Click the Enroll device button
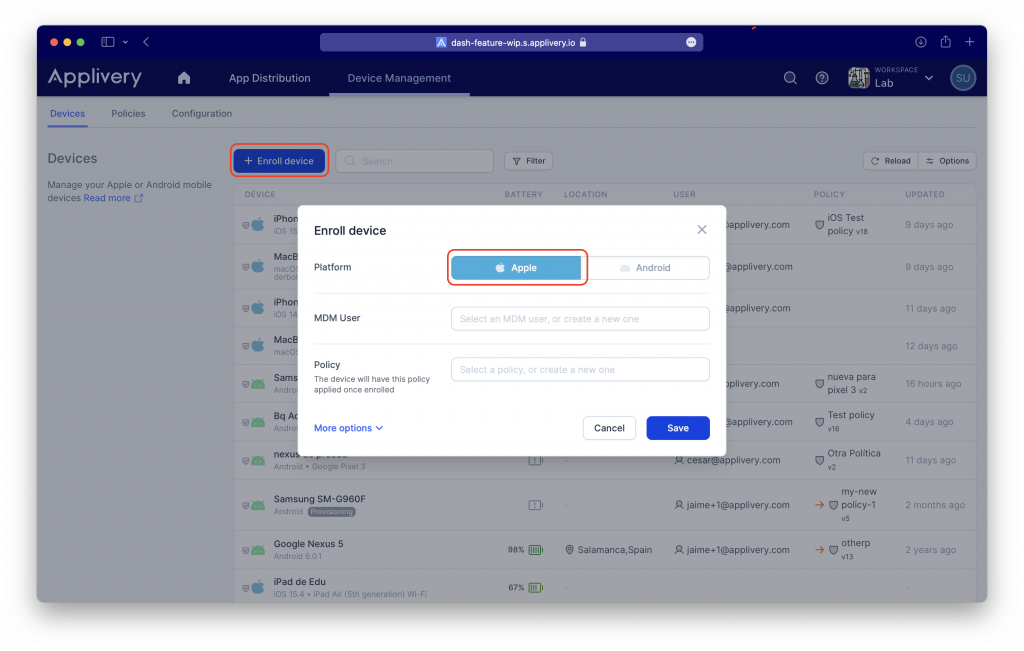1024x651 pixels. coord(280,161)
